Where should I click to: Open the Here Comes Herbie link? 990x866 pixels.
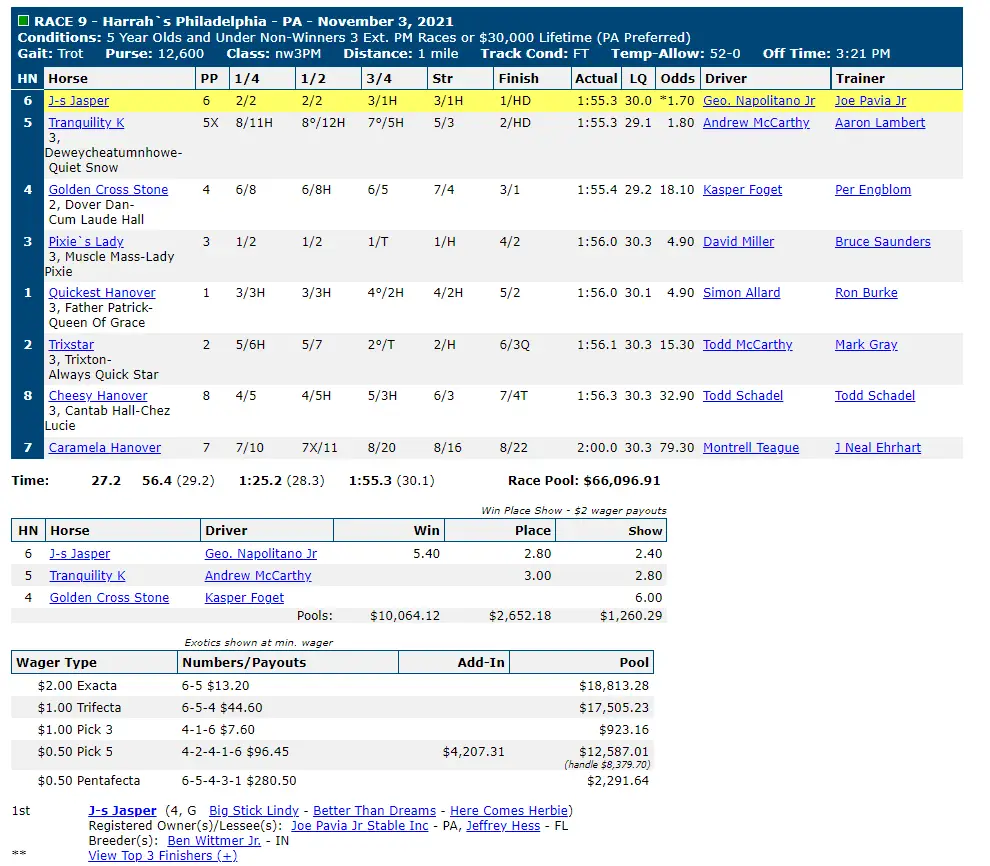point(509,810)
